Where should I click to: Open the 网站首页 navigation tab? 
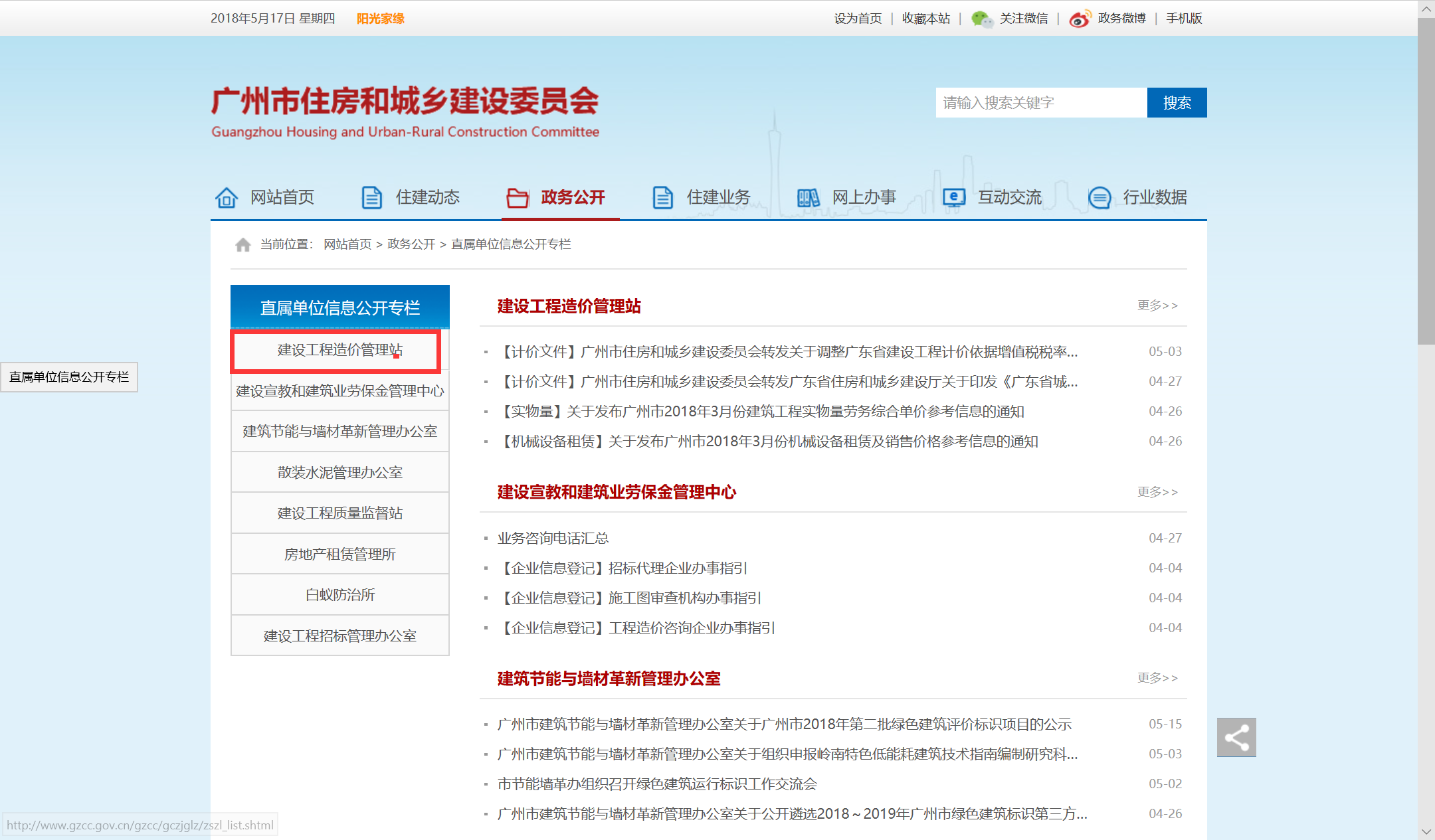pos(282,197)
